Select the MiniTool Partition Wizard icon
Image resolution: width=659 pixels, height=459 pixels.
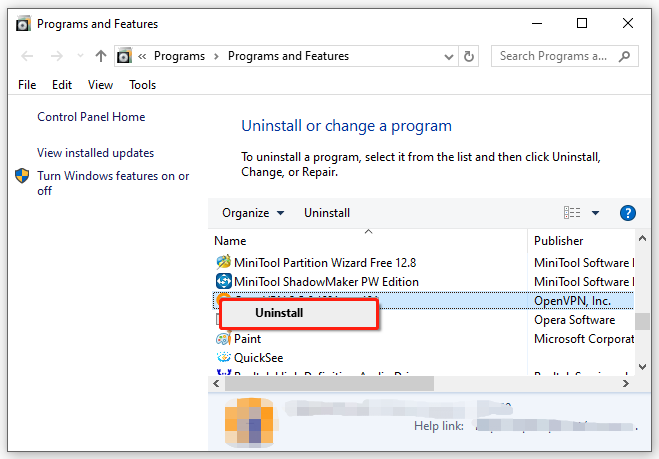[224, 262]
